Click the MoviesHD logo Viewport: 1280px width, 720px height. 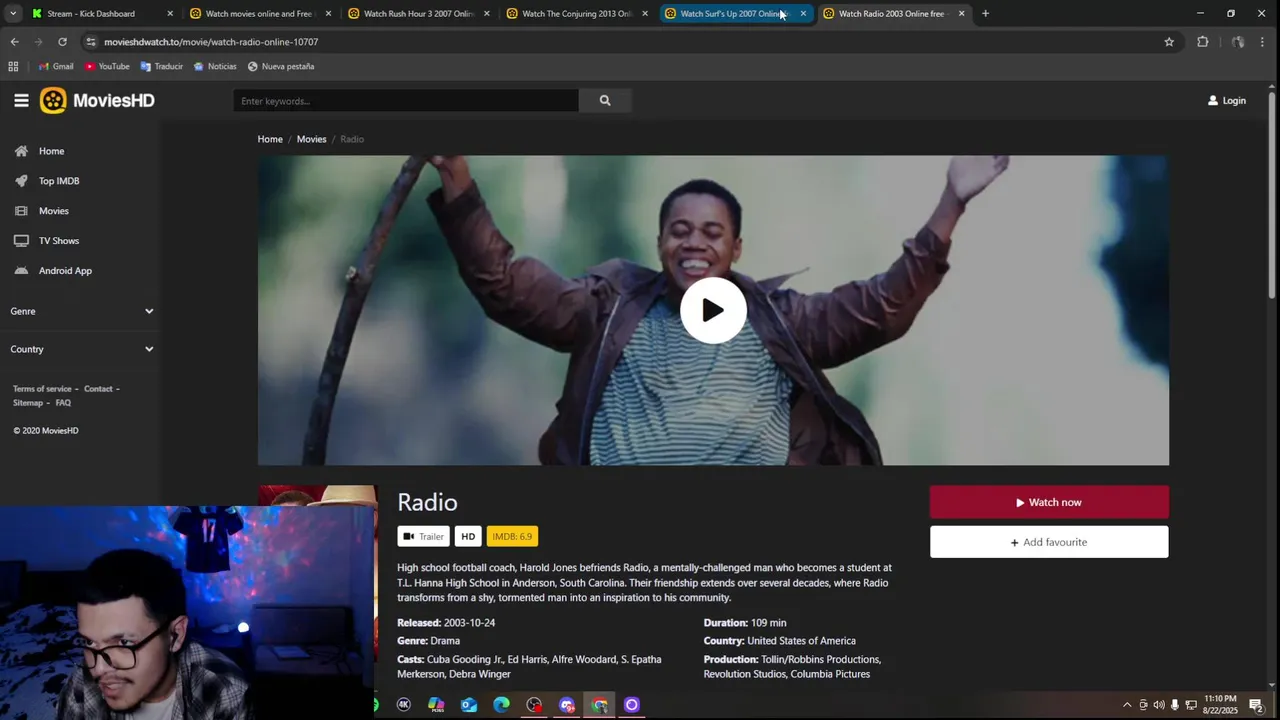click(97, 100)
